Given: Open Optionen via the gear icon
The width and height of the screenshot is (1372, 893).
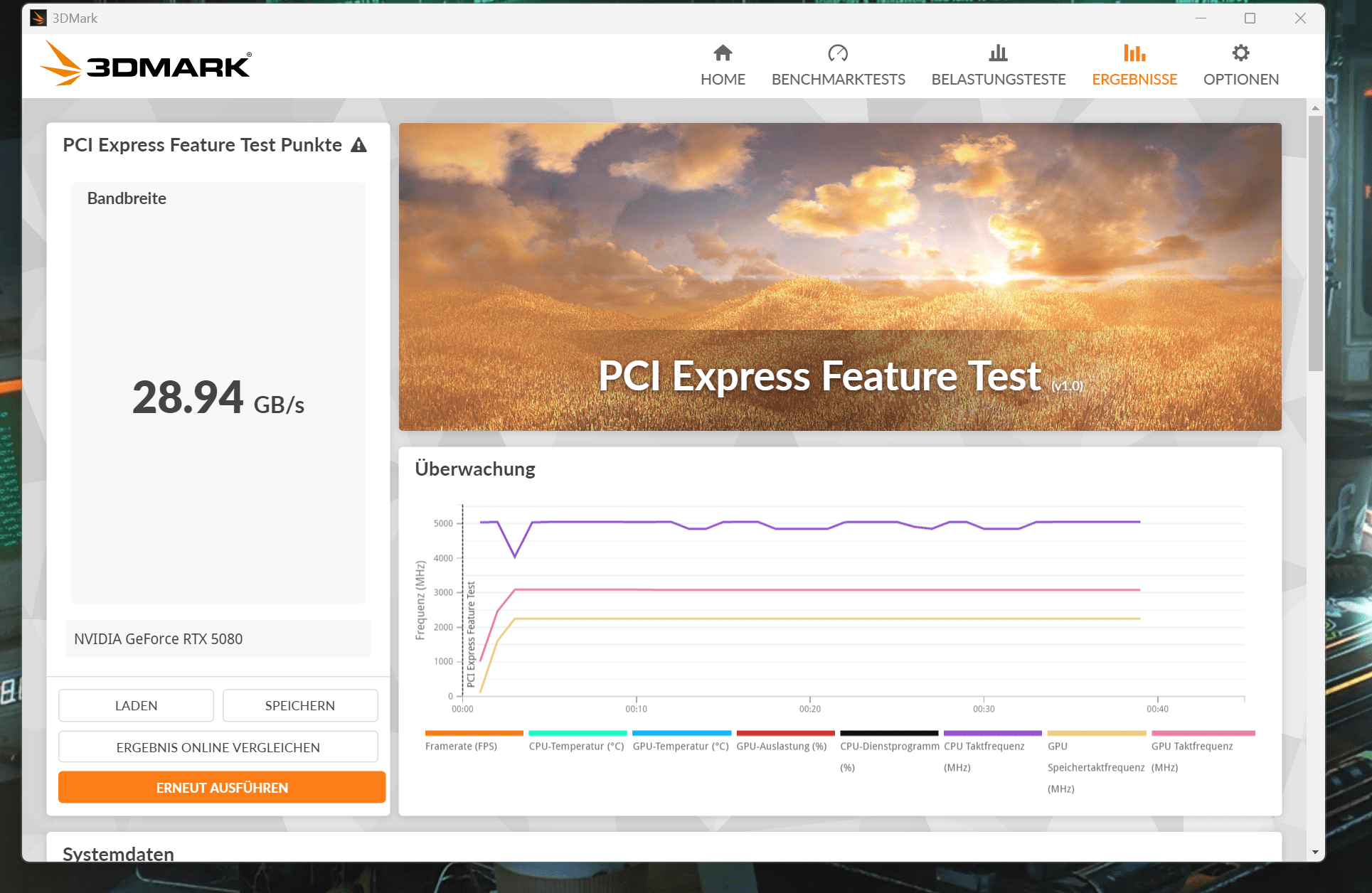Looking at the screenshot, I should (1240, 53).
